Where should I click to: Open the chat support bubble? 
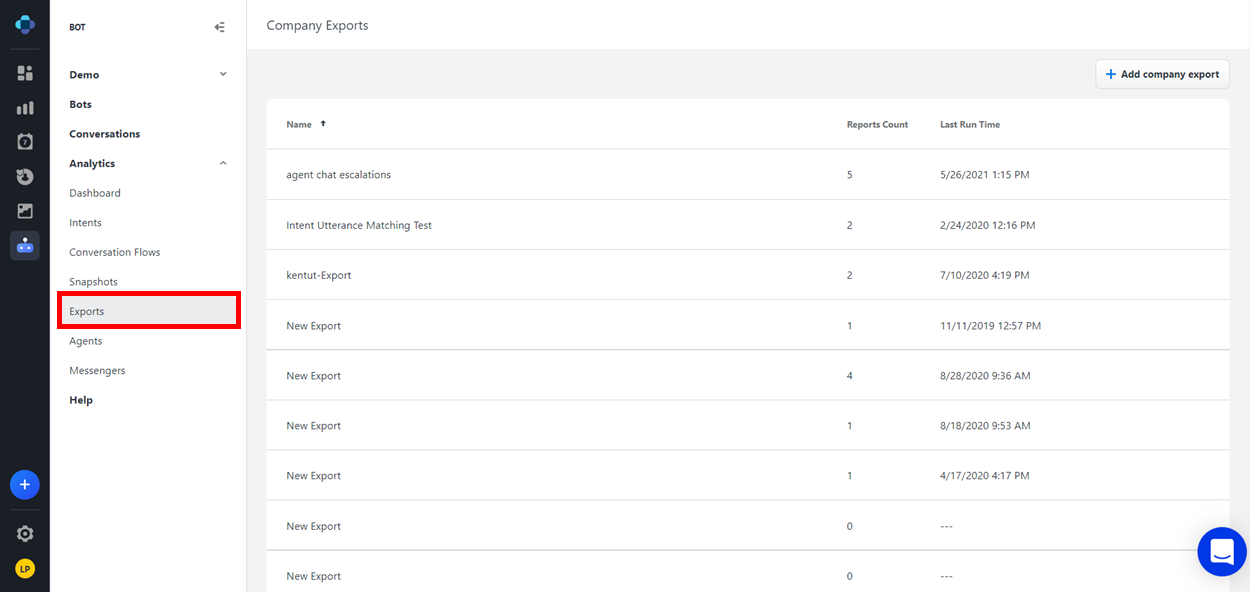pyautogui.click(x=1221, y=551)
